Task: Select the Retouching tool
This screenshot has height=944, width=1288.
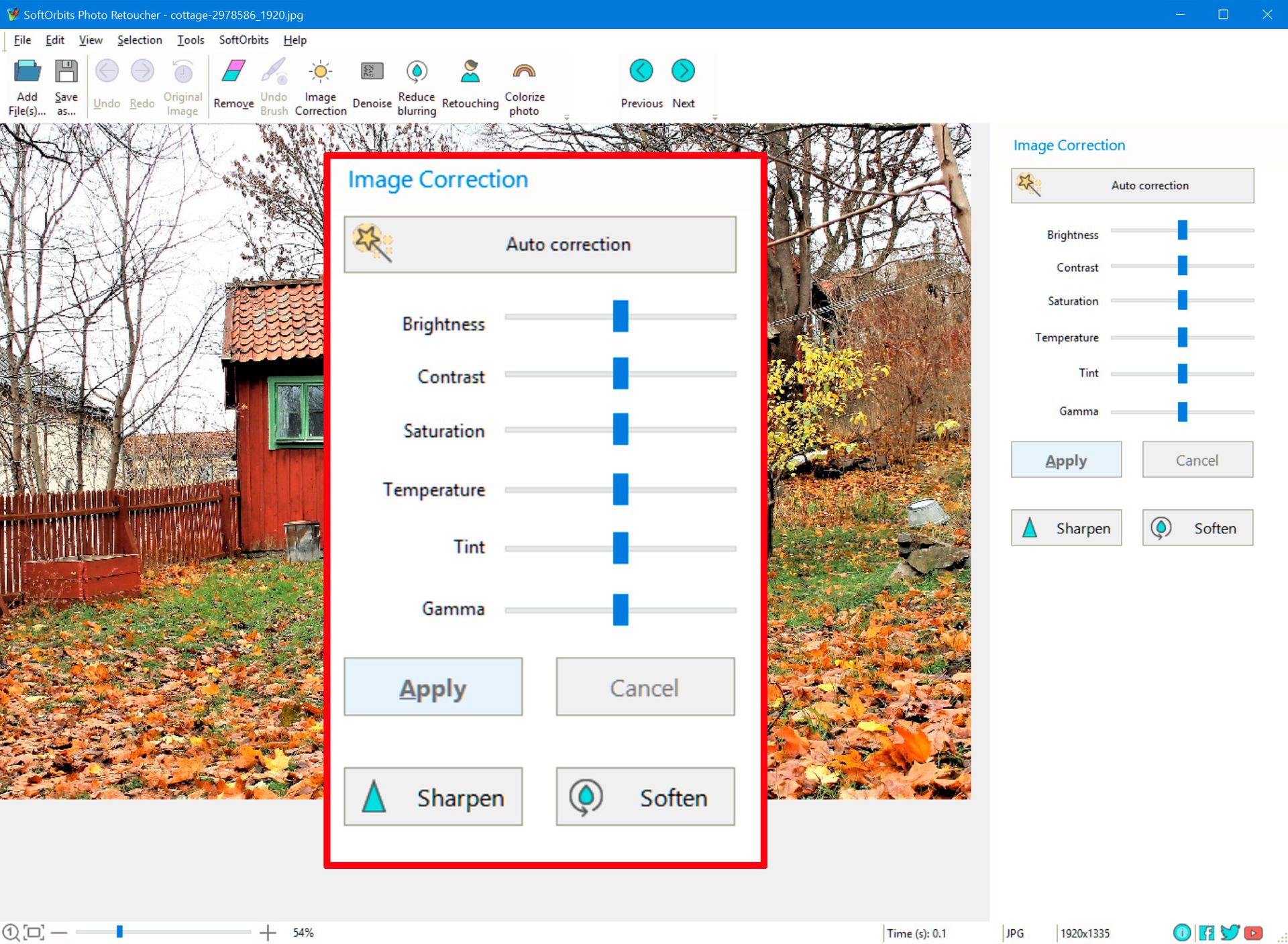Action: coord(467,85)
